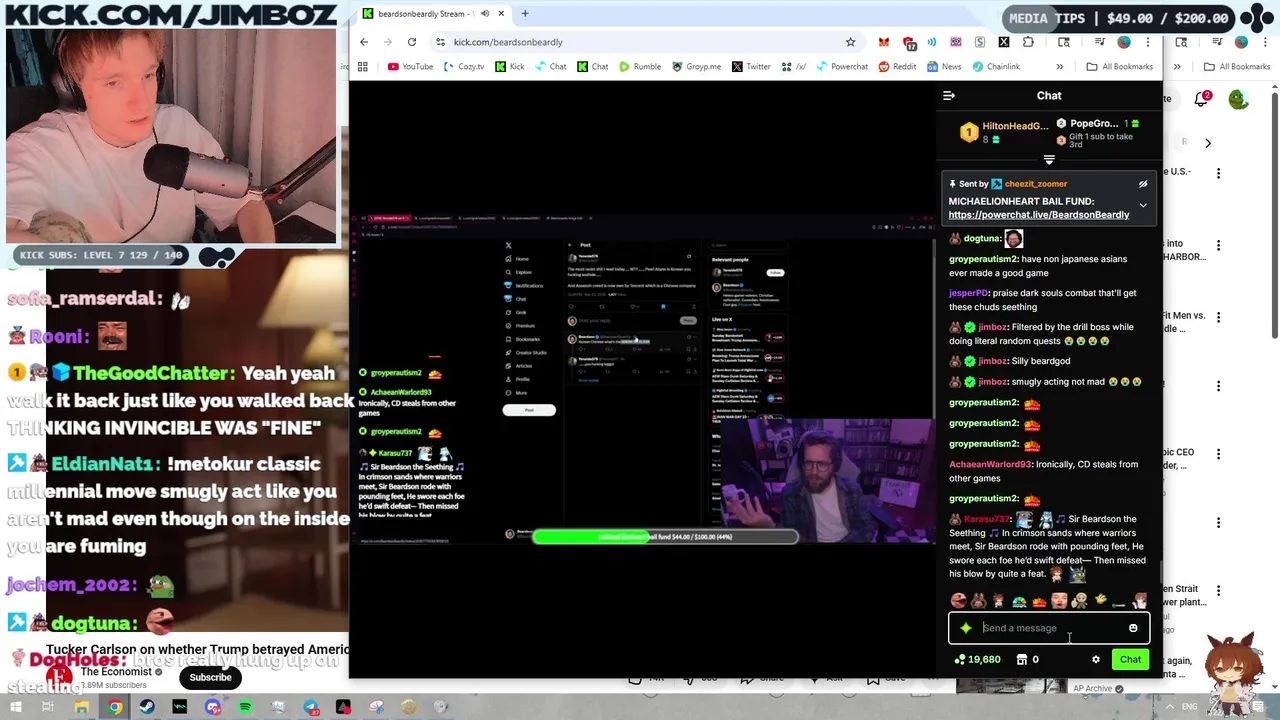Open Spotify from the taskbar

pos(245,708)
